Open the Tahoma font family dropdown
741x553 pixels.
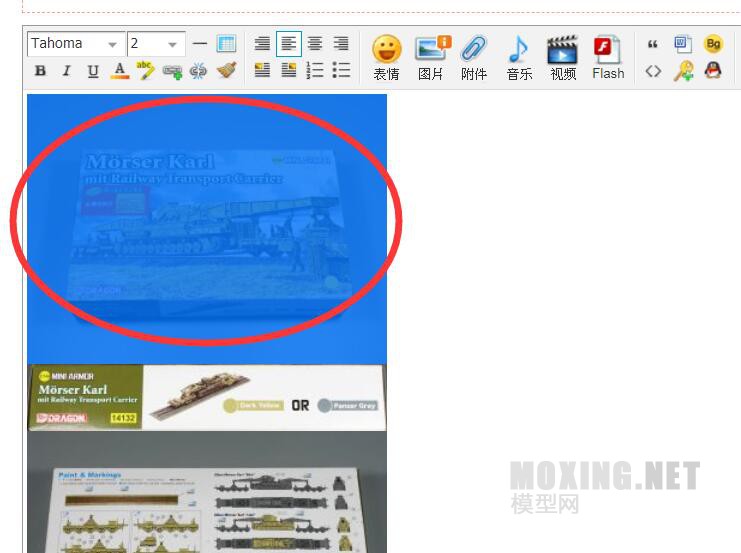click(x=76, y=44)
